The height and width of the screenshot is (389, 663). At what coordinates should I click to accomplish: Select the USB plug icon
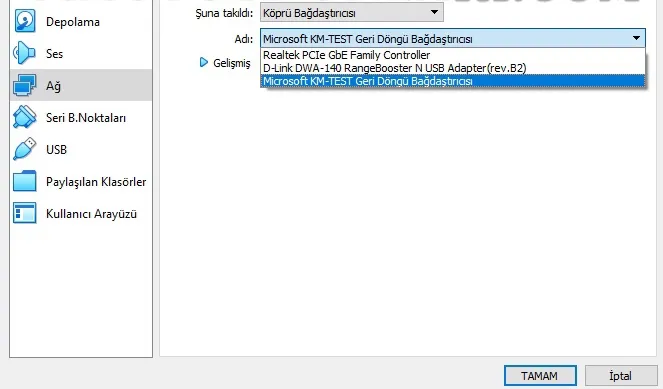coord(24,149)
